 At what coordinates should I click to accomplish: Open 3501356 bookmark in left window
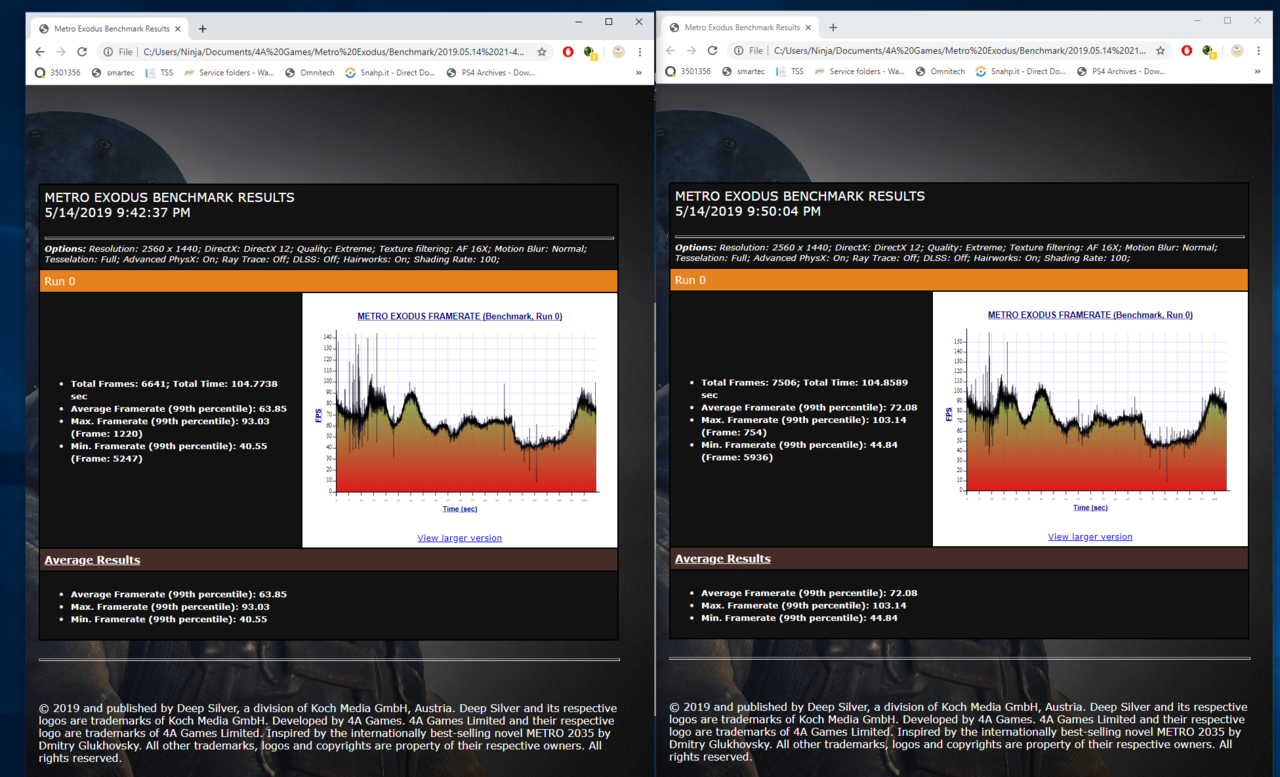[58, 72]
